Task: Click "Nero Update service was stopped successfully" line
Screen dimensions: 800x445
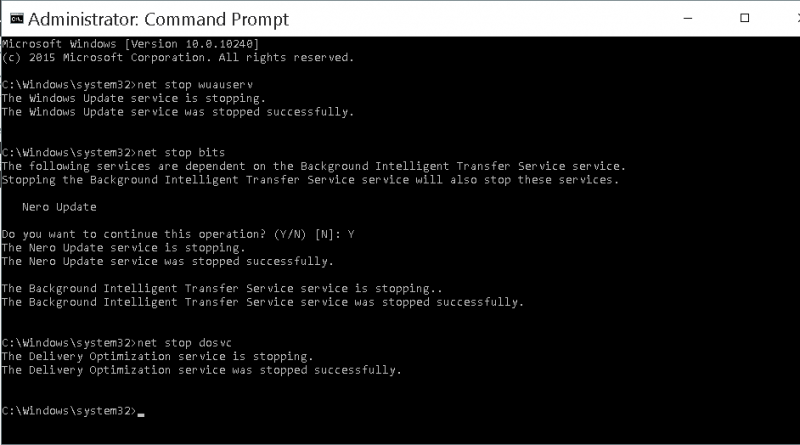Action: click(x=167, y=262)
